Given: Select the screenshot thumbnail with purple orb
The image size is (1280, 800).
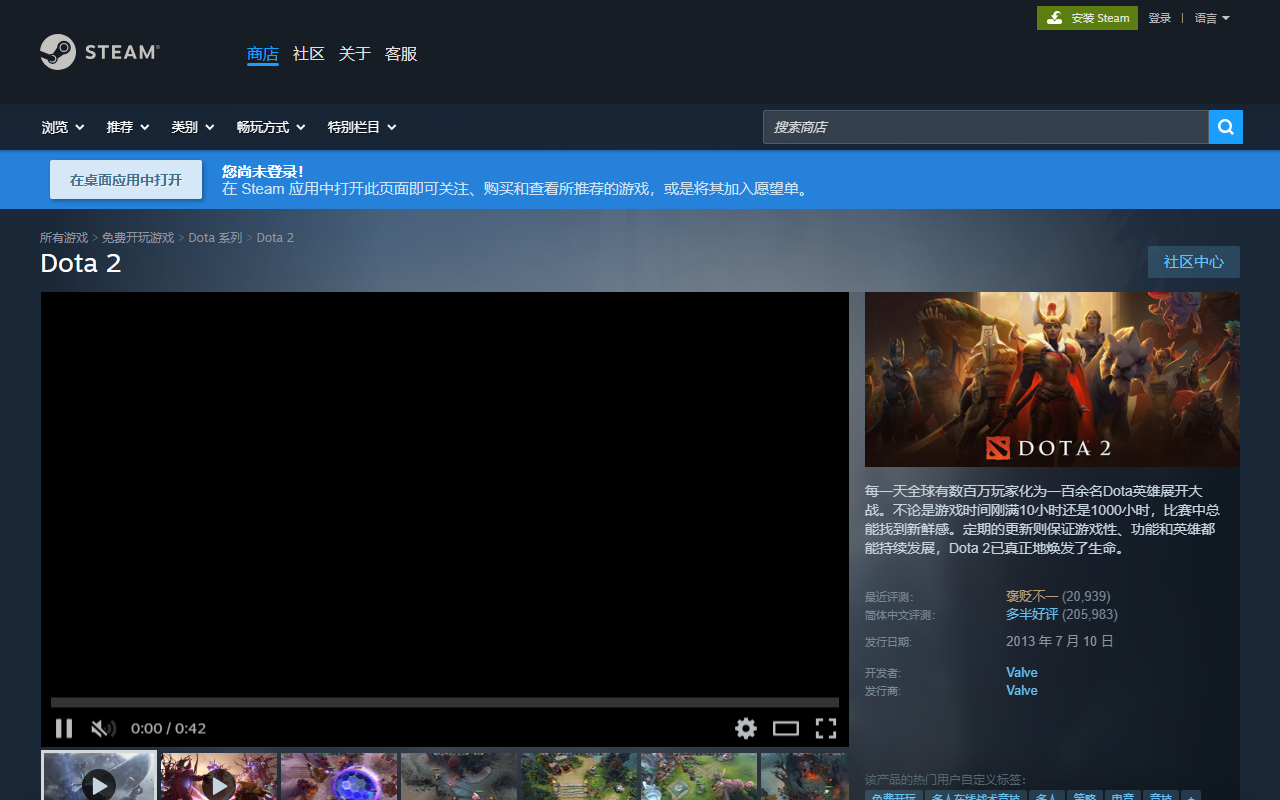Looking at the screenshot, I should click(339, 776).
